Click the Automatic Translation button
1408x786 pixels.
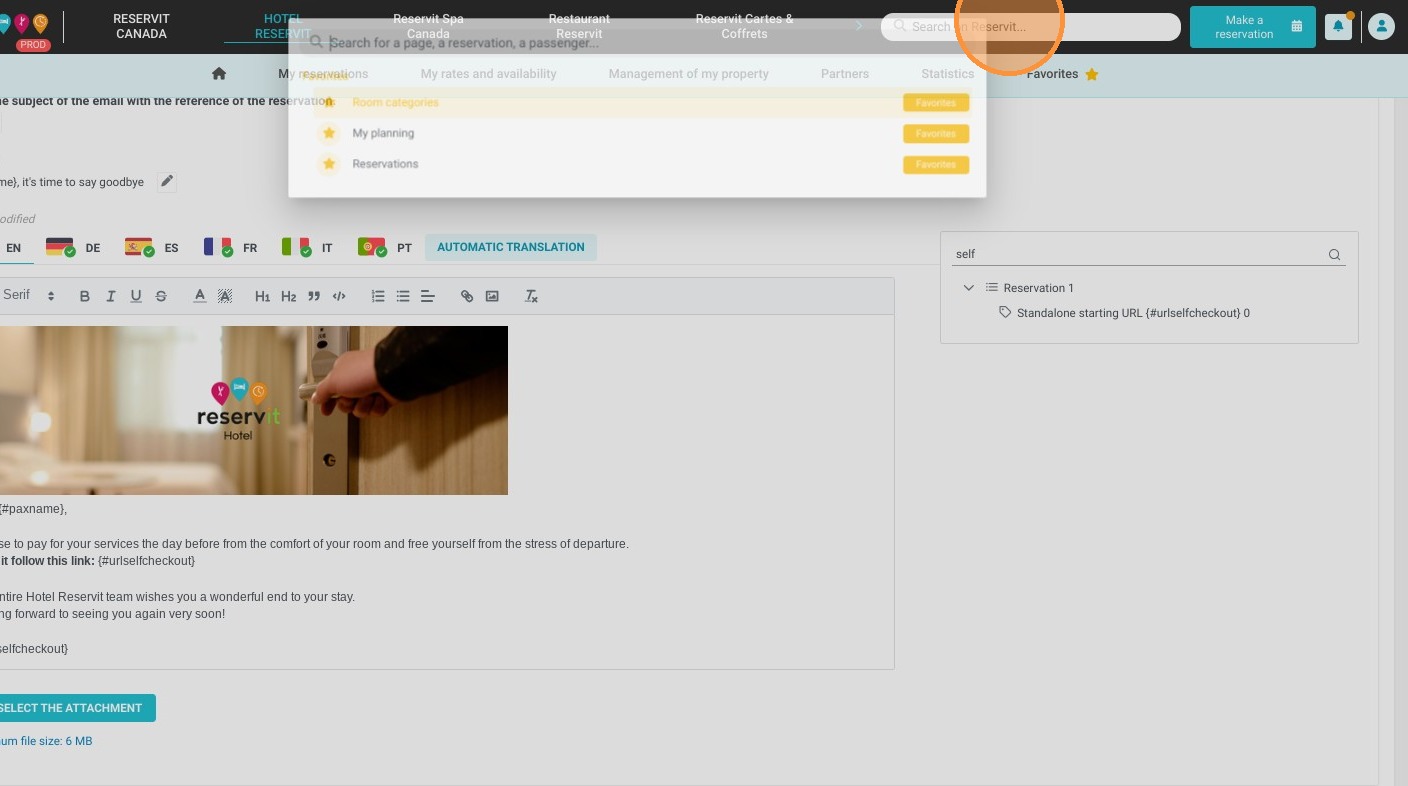pos(511,247)
